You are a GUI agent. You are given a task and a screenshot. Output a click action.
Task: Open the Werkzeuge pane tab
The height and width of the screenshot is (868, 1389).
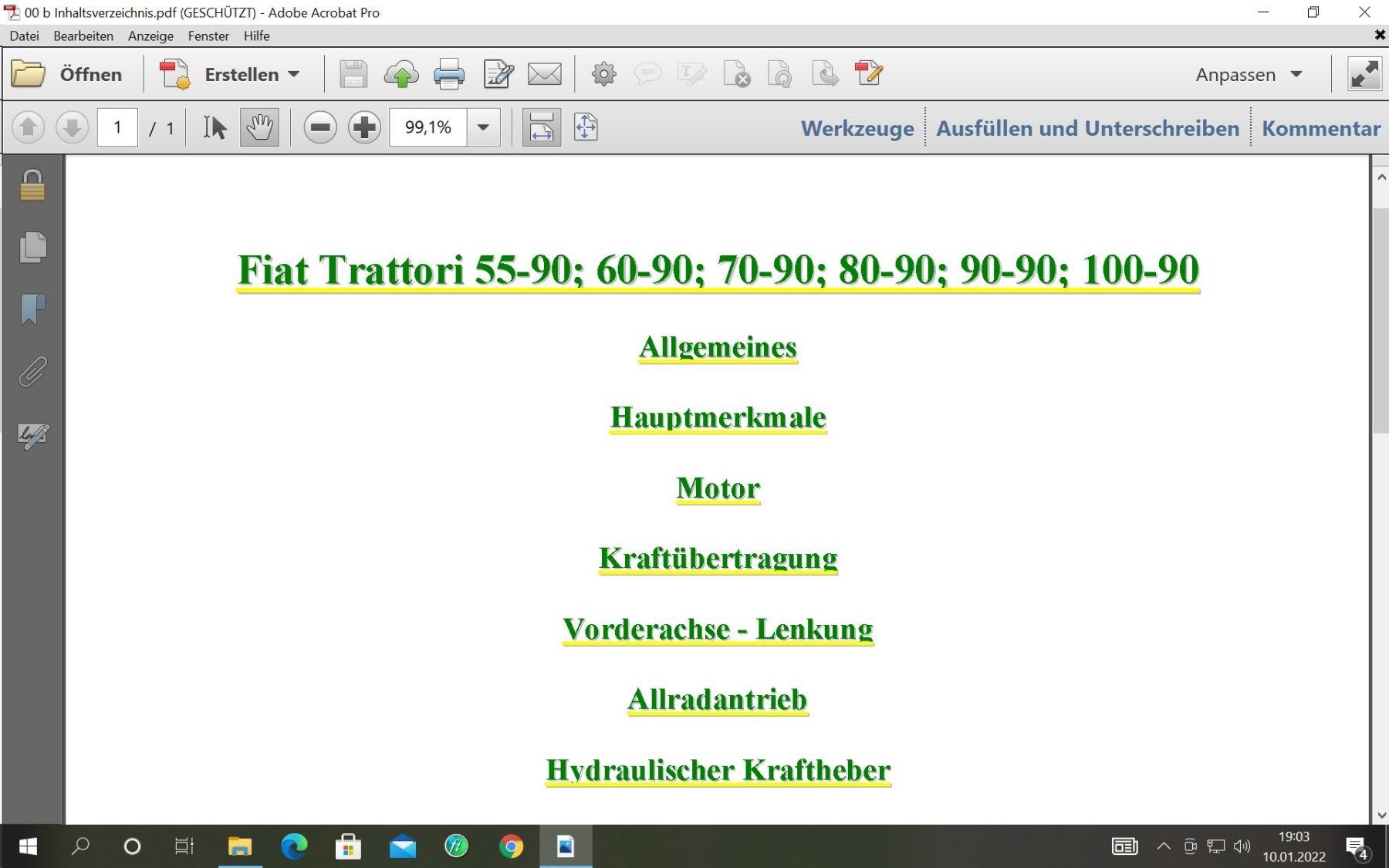tap(857, 128)
